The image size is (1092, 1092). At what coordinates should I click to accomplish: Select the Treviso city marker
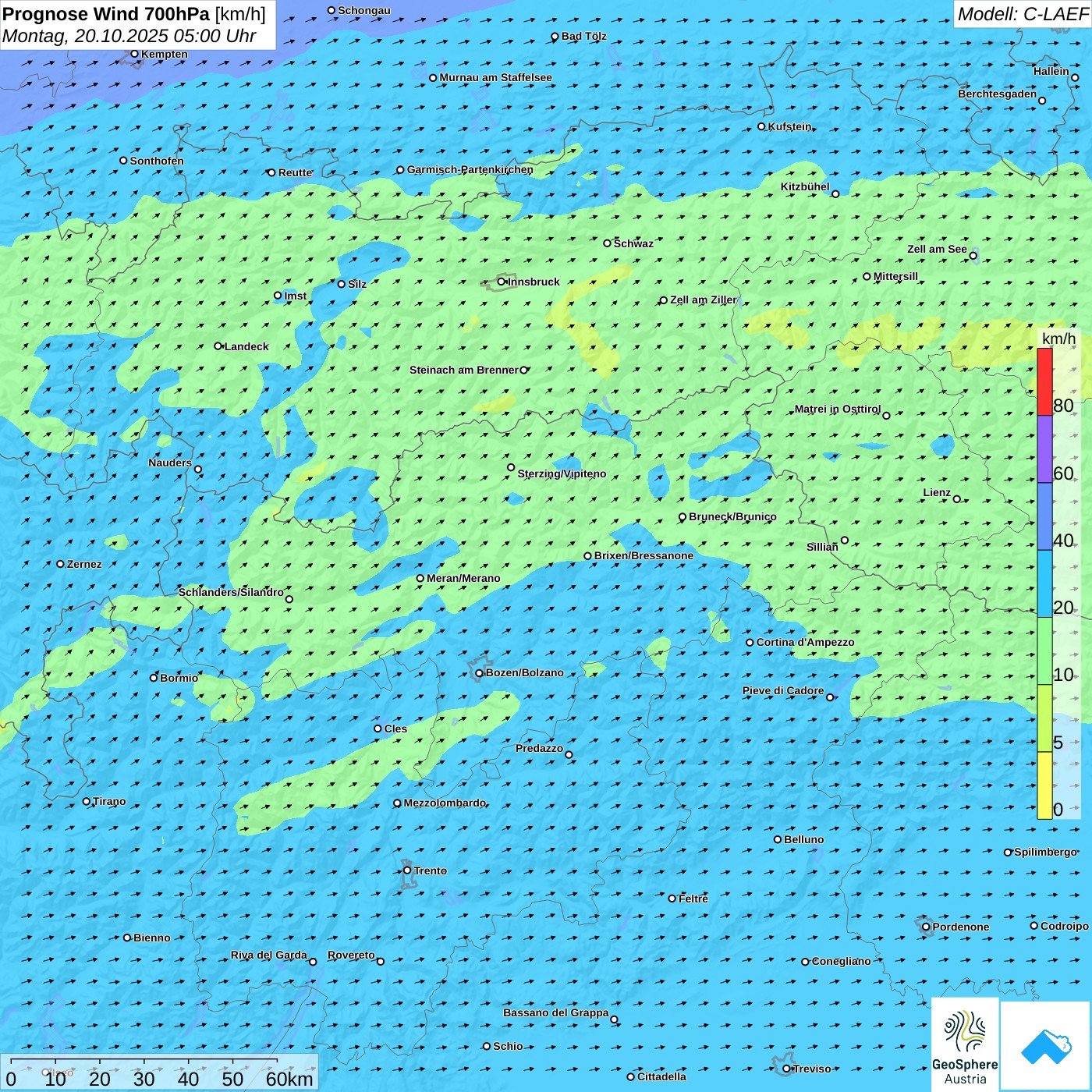(787, 1069)
